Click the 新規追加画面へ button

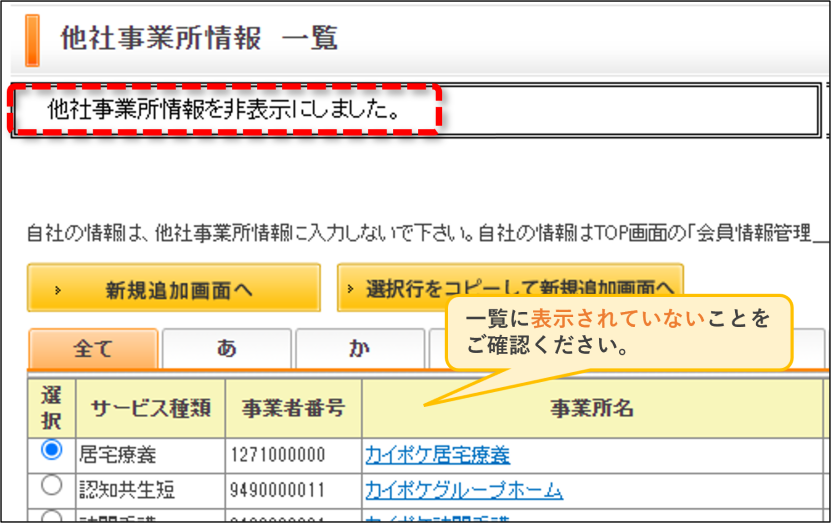point(174,288)
